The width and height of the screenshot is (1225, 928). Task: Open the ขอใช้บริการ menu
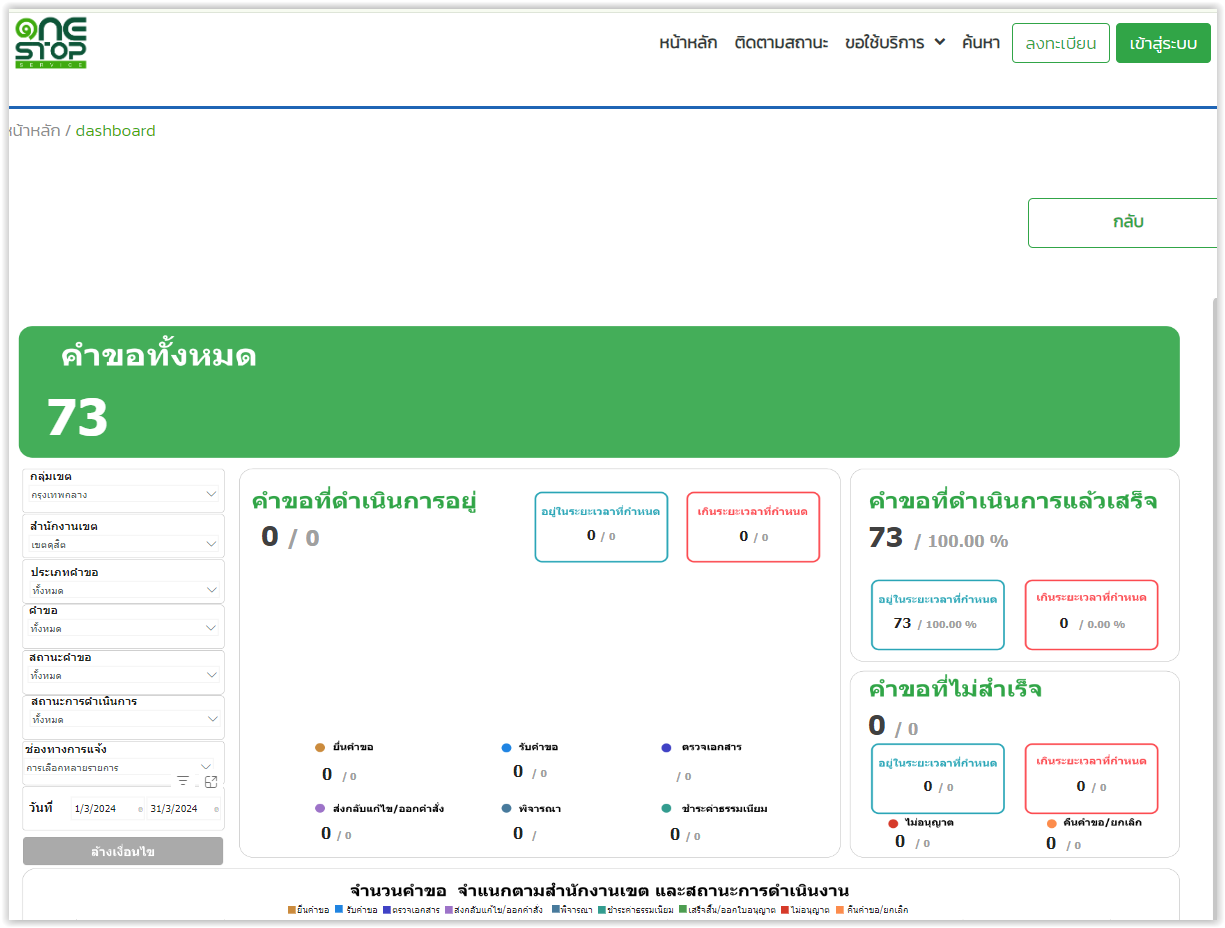pyautogui.click(x=894, y=43)
